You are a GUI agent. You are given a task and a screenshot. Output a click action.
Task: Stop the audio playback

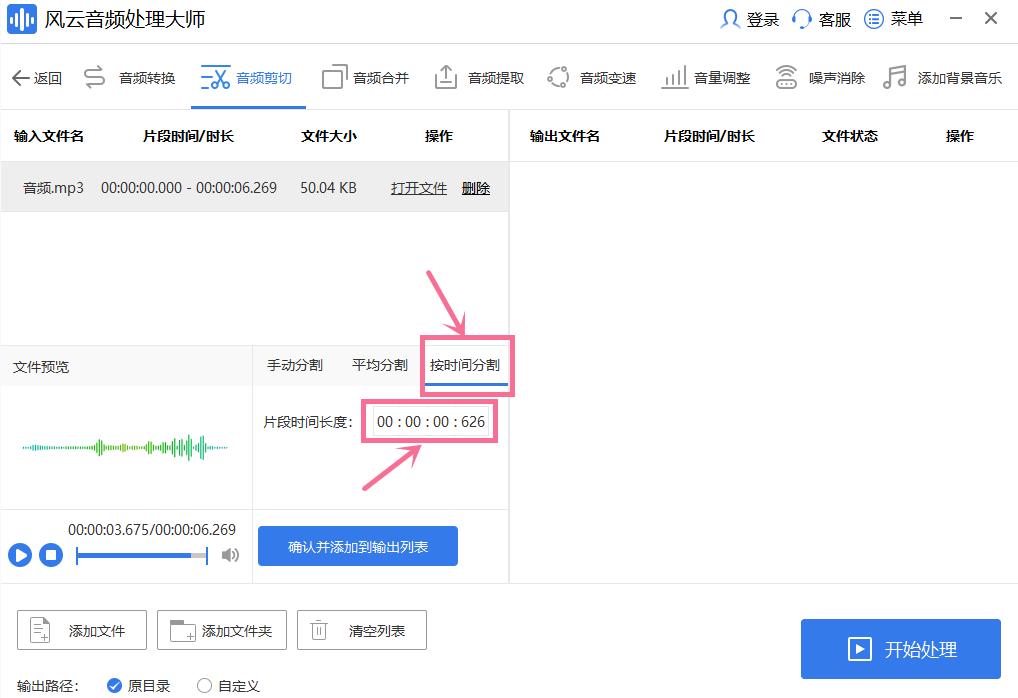(x=51, y=555)
